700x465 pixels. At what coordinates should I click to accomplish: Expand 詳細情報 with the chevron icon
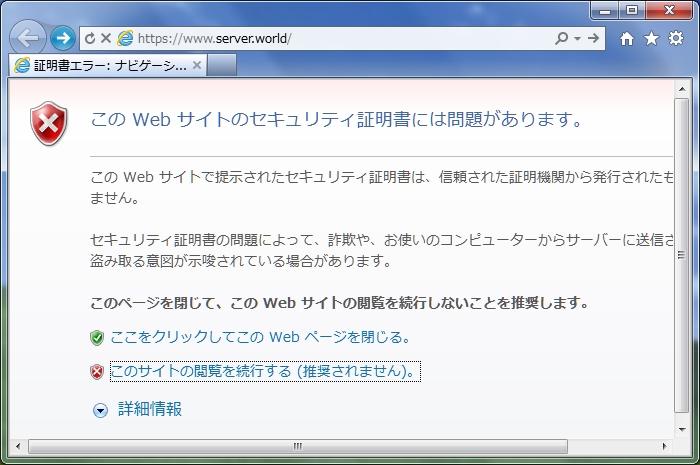point(100,410)
